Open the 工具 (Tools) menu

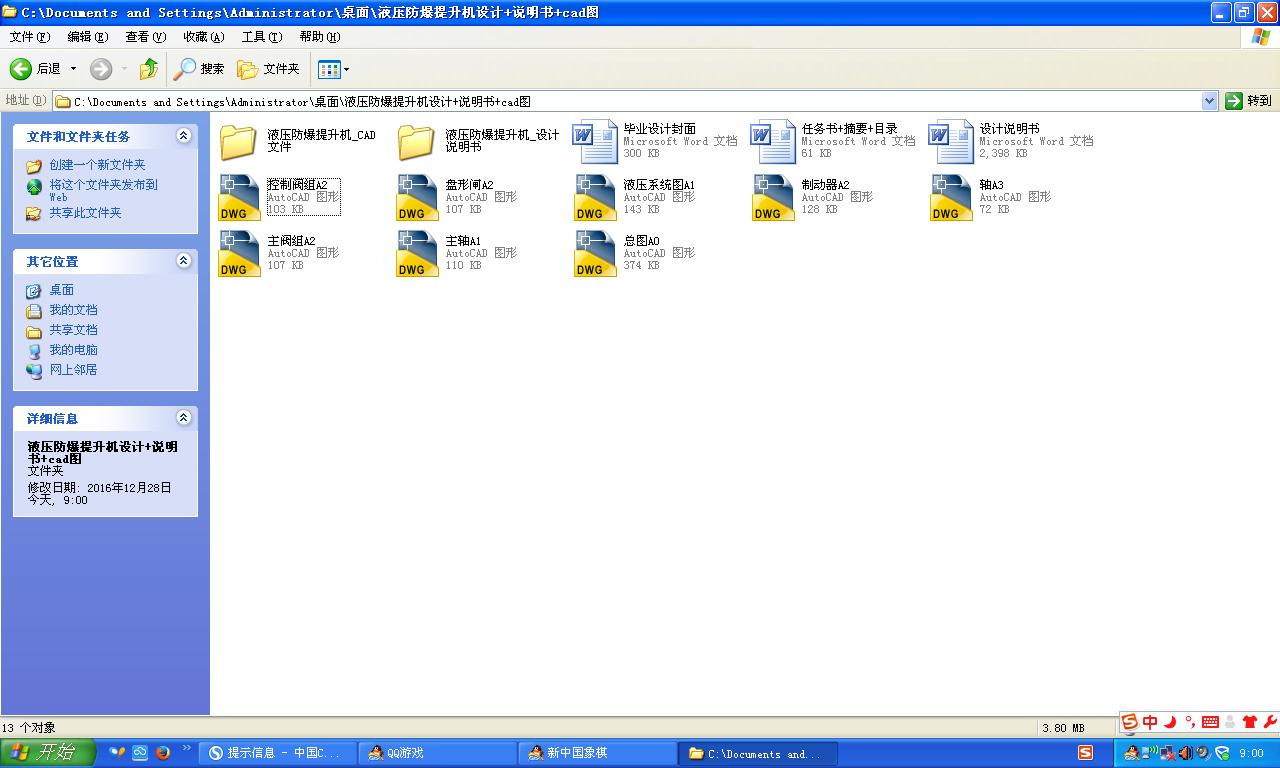tap(261, 36)
